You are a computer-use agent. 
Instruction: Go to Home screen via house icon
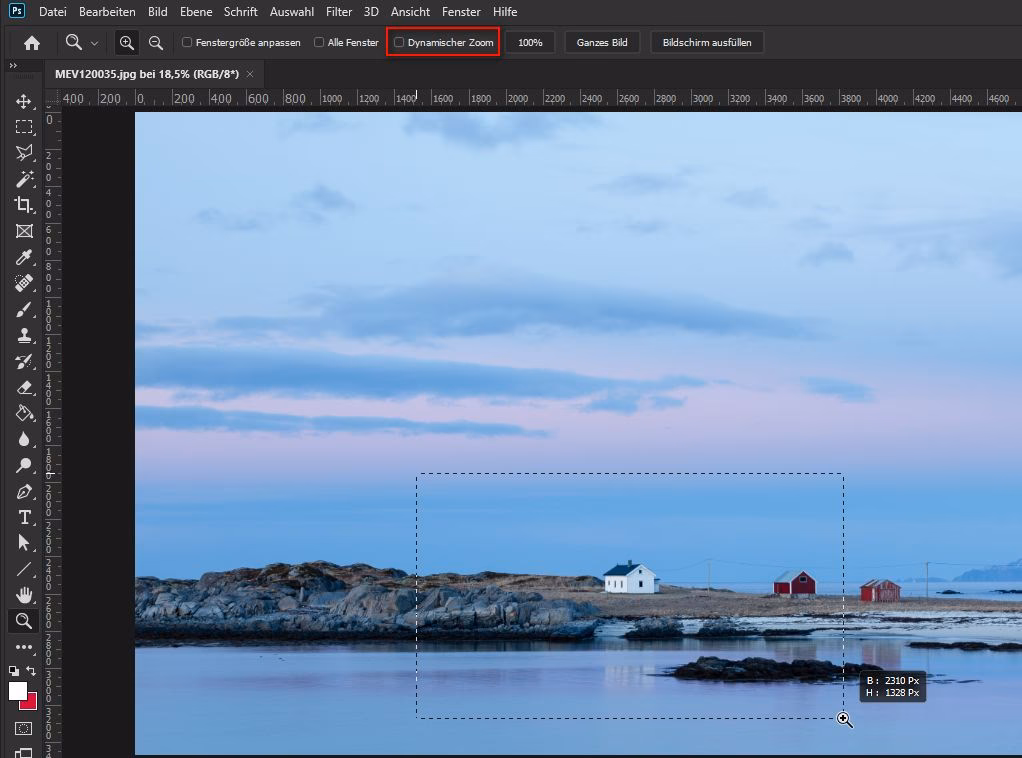tap(32, 43)
